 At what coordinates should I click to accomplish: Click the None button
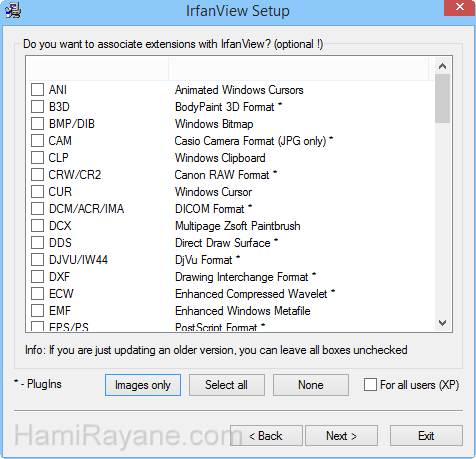click(311, 385)
